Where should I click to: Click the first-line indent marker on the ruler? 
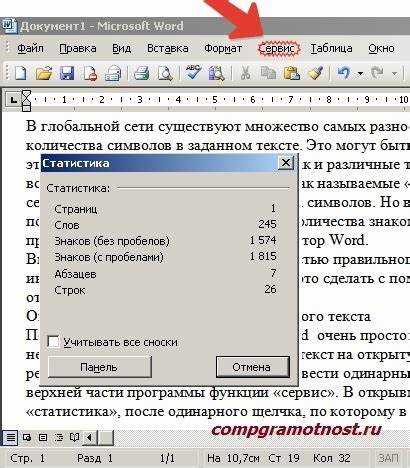26,94
